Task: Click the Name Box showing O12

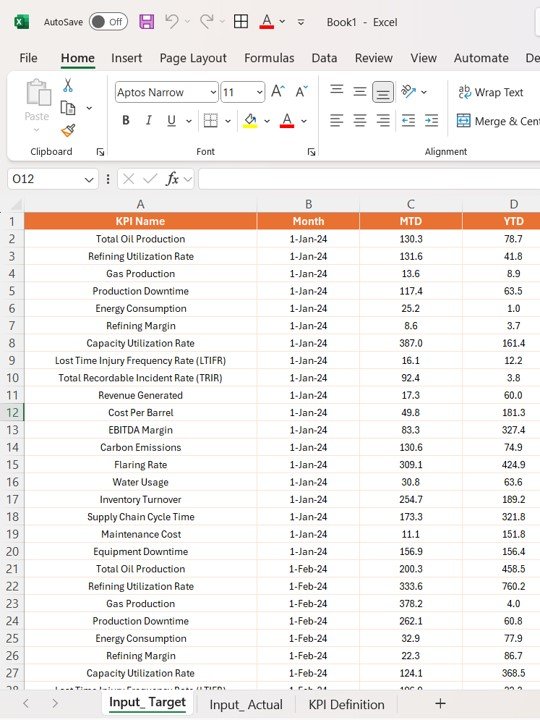Action: coord(44,179)
